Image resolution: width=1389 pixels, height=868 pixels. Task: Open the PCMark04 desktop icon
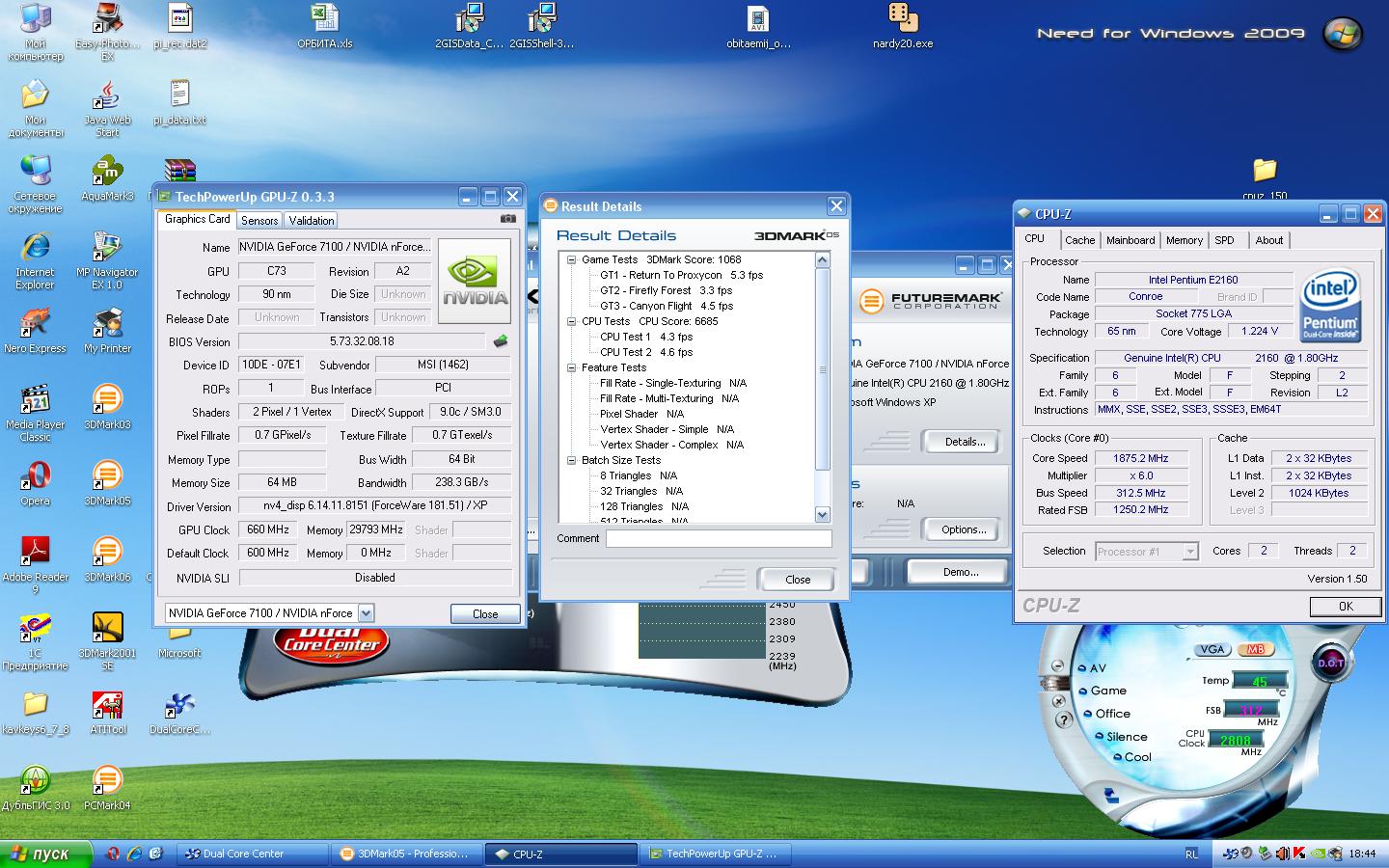[x=107, y=787]
